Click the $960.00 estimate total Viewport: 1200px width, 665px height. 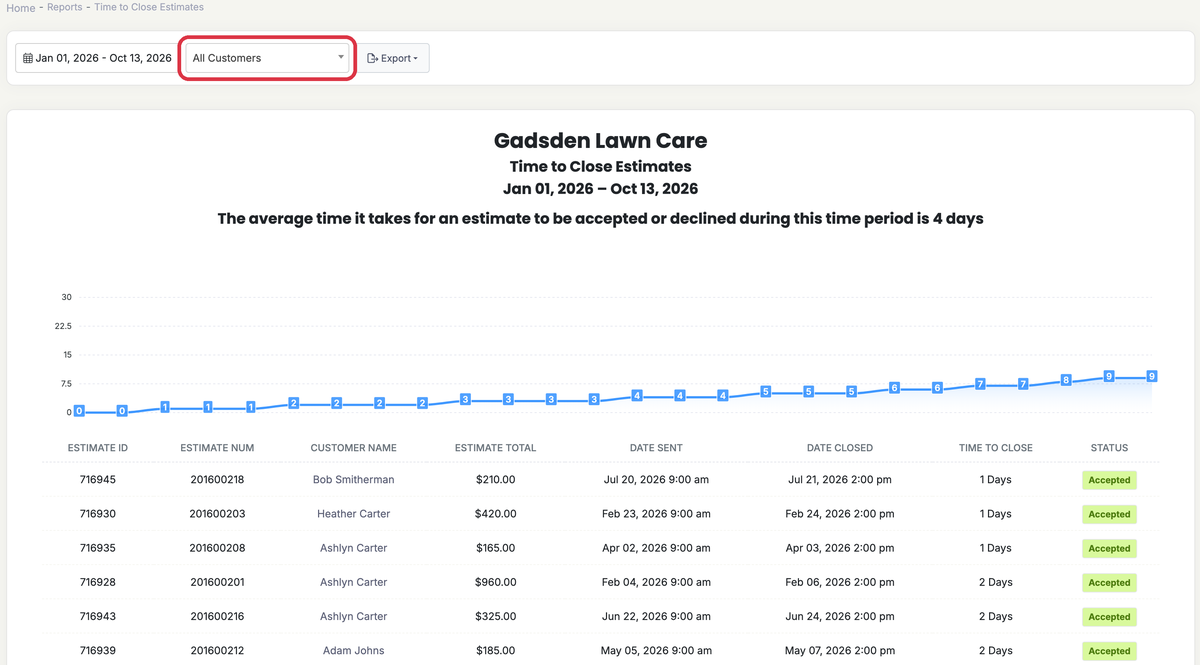pyautogui.click(x=495, y=582)
